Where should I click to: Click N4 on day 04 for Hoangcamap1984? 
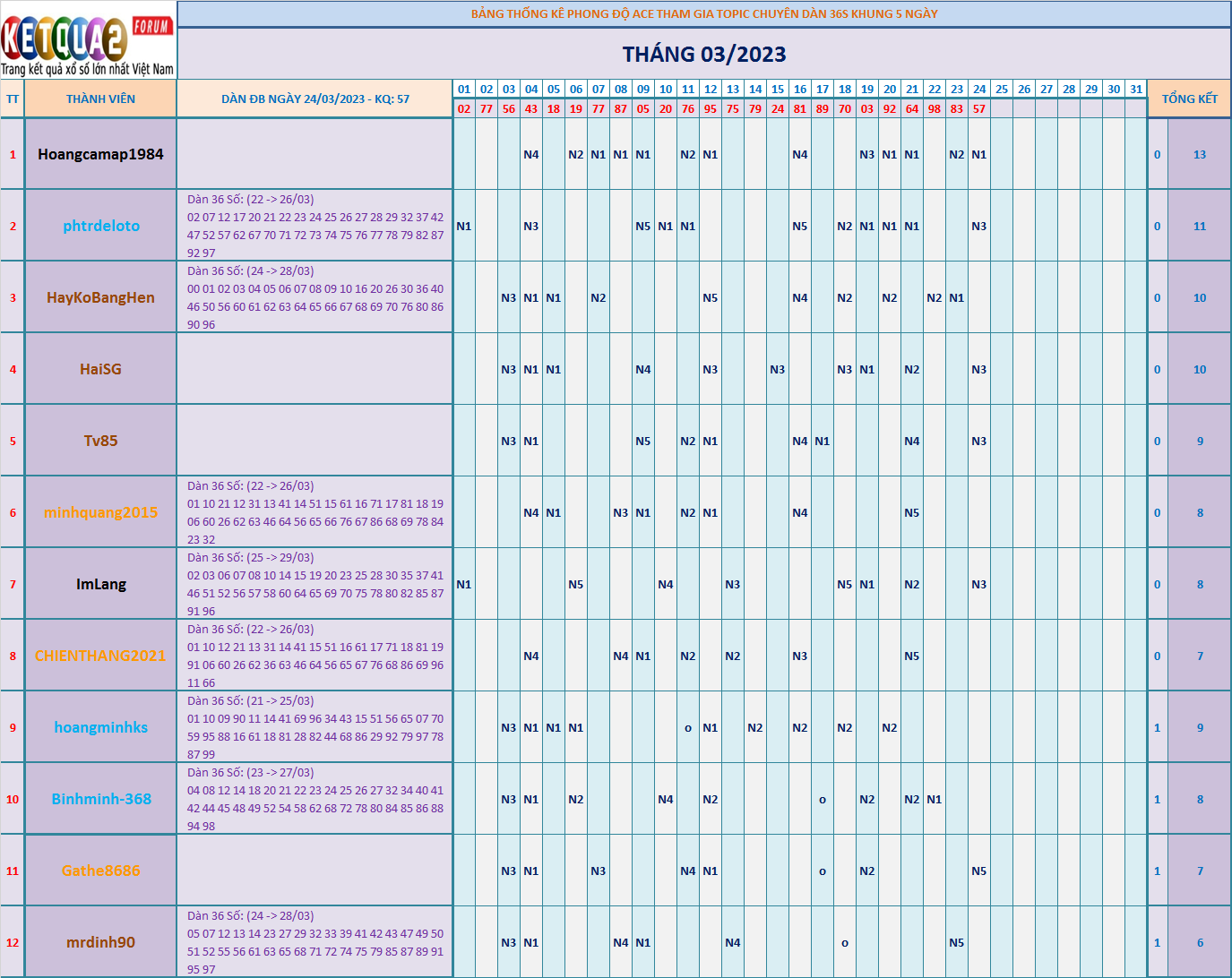[x=531, y=154]
